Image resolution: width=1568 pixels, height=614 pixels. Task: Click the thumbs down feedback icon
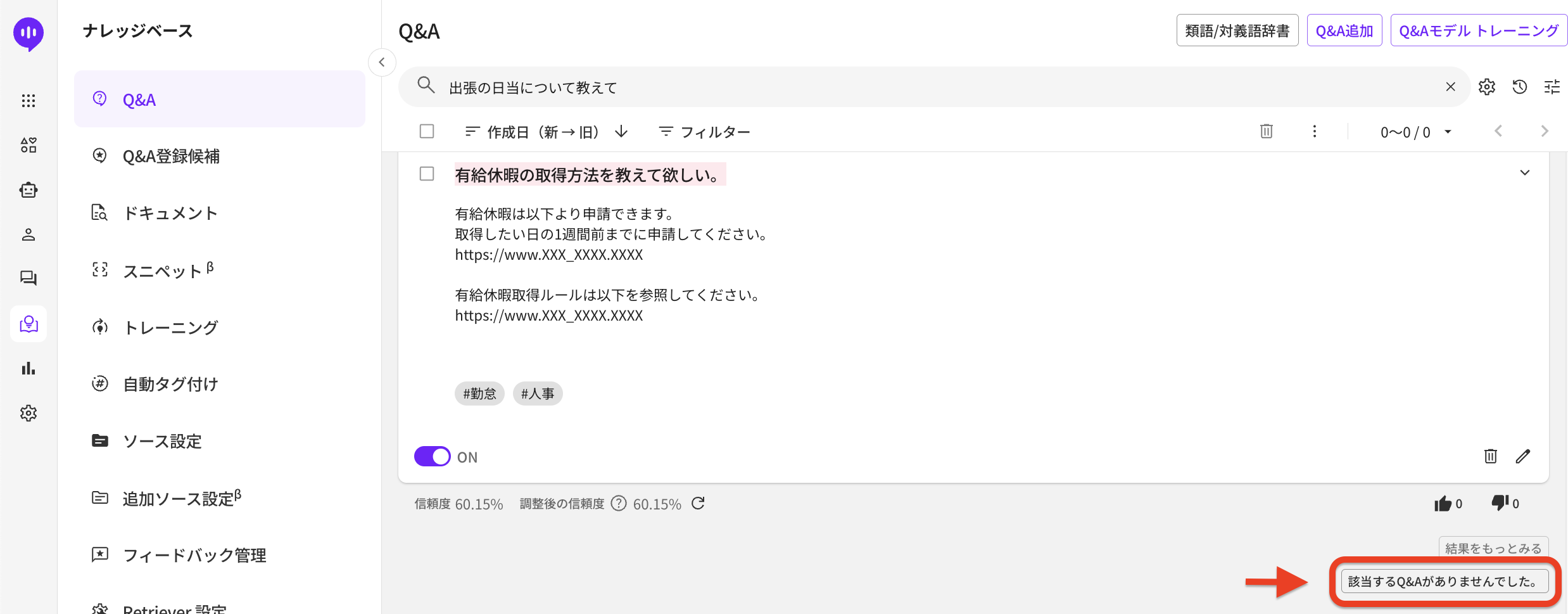1499,503
